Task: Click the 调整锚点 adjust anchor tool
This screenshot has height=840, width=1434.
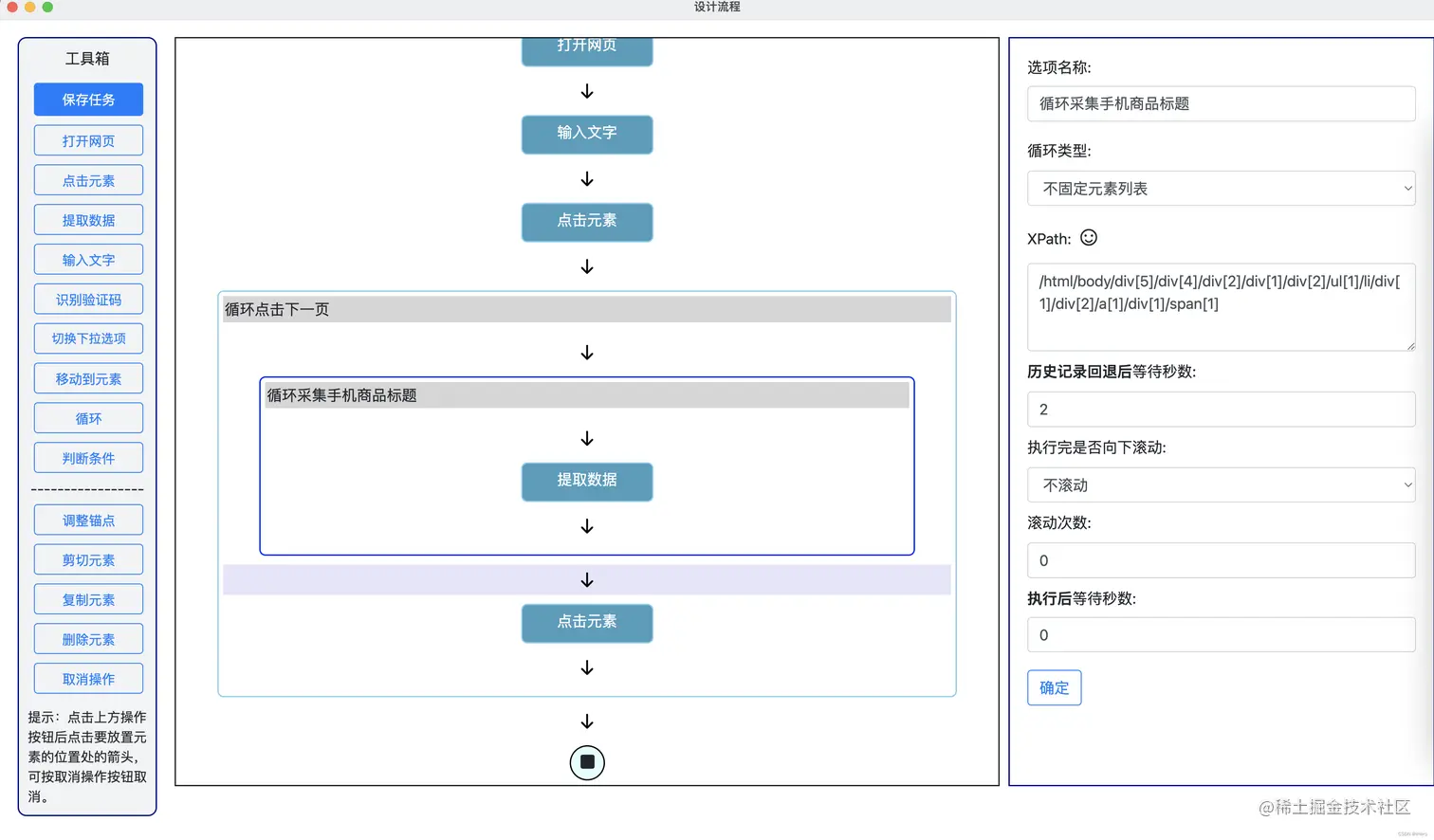Action: pos(88,520)
